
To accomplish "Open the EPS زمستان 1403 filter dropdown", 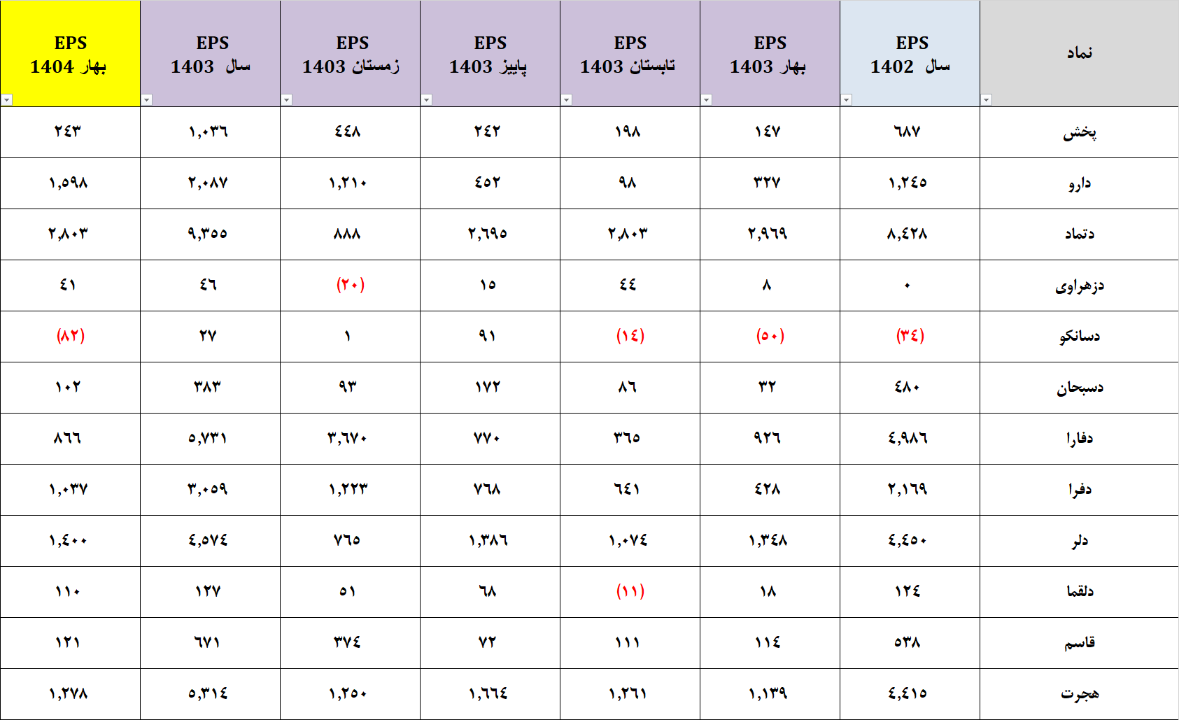I will (x=286, y=100).
